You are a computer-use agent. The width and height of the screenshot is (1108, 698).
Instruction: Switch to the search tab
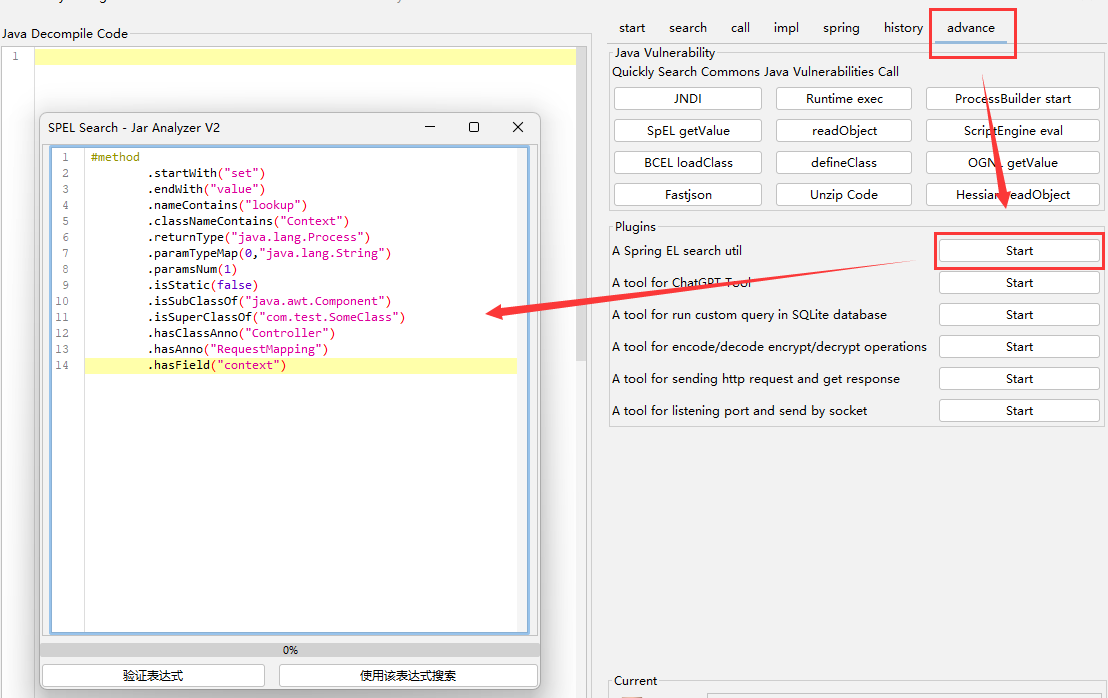coord(687,28)
